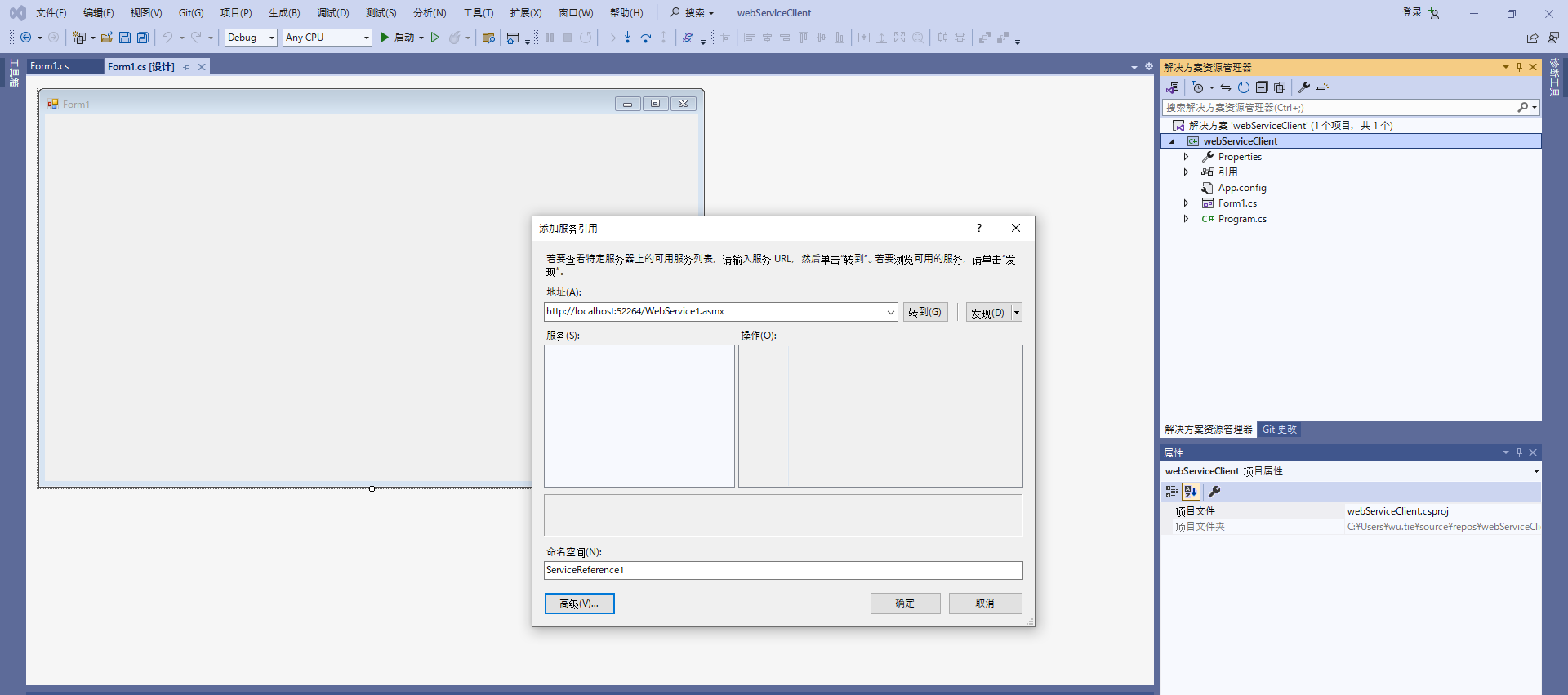Open the 调试(D) menu
Screen dimensions: 1568x695
(x=332, y=13)
